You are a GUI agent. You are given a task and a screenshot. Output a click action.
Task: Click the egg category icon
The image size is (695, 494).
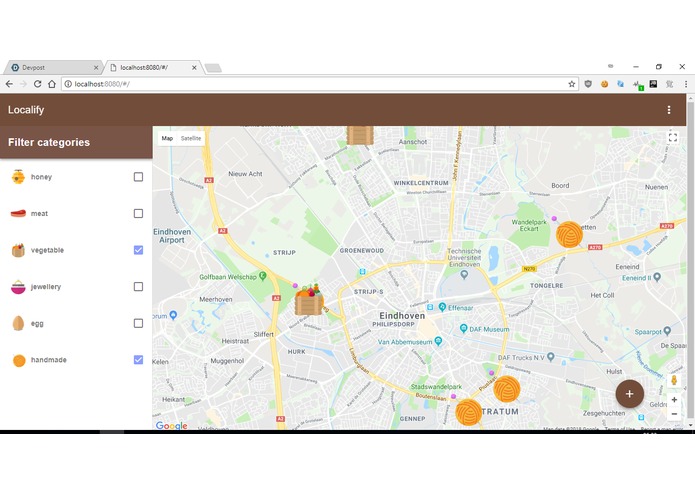(x=18, y=323)
